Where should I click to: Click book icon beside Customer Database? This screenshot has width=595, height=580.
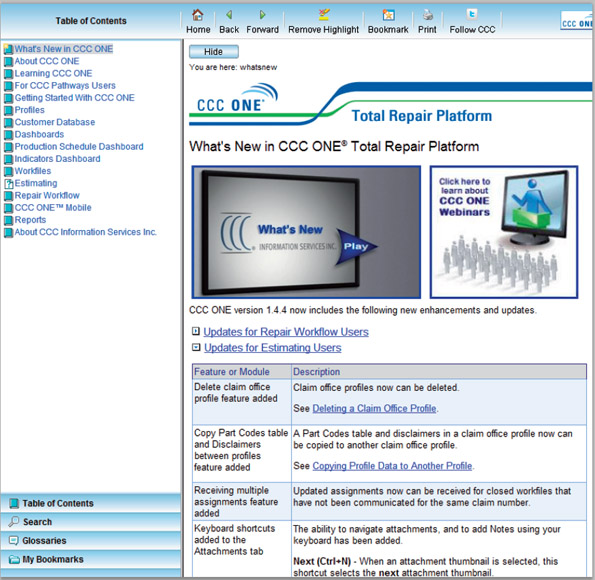(8, 123)
